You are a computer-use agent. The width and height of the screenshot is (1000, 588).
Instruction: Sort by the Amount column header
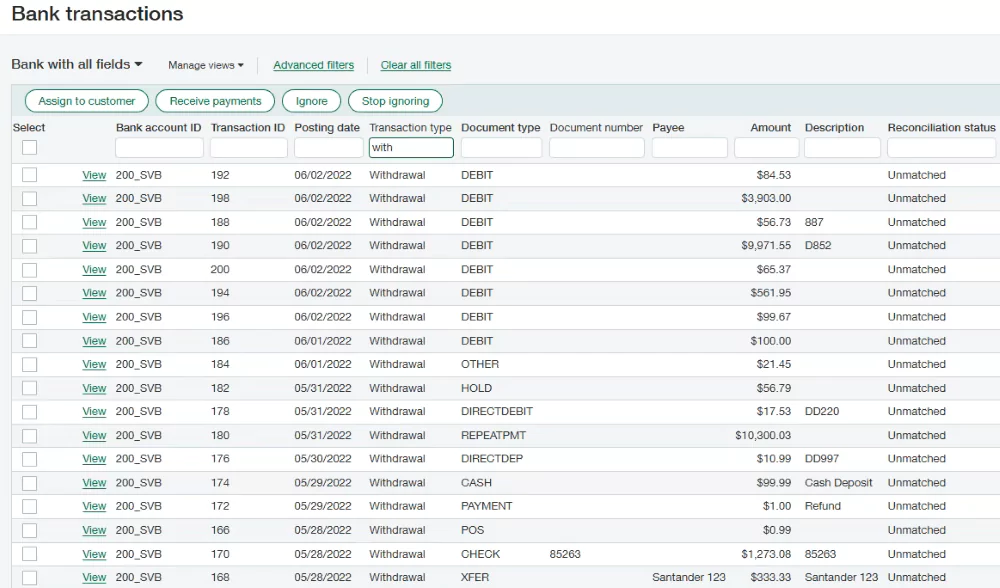770,128
